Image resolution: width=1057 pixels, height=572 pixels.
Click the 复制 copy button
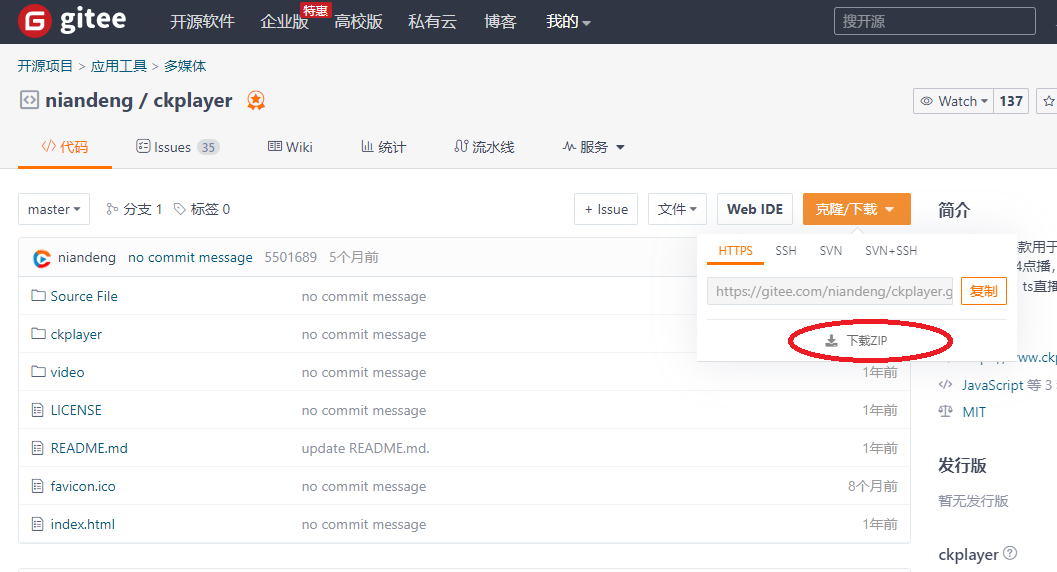click(x=983, y=291)
